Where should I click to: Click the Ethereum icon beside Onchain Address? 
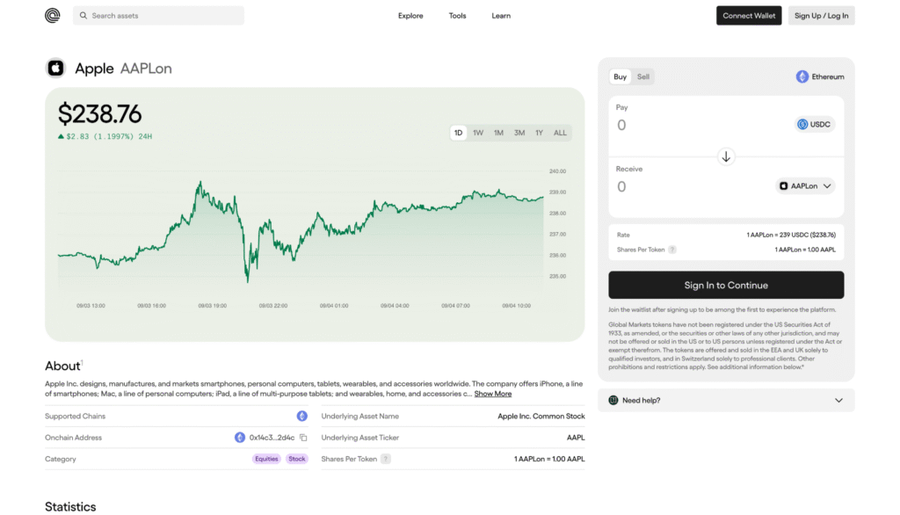tap(240, 437)
